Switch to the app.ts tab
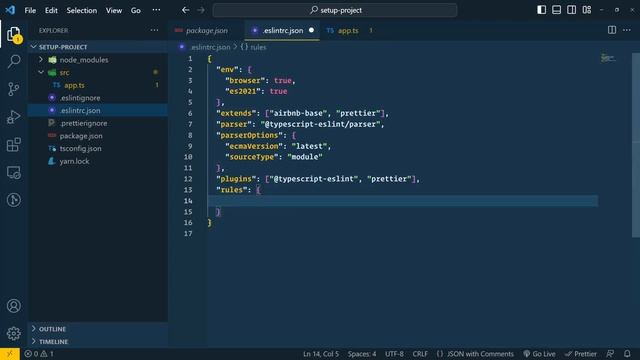Image resolution: width=640 pixels, height=360 pixels. [348, 30]
